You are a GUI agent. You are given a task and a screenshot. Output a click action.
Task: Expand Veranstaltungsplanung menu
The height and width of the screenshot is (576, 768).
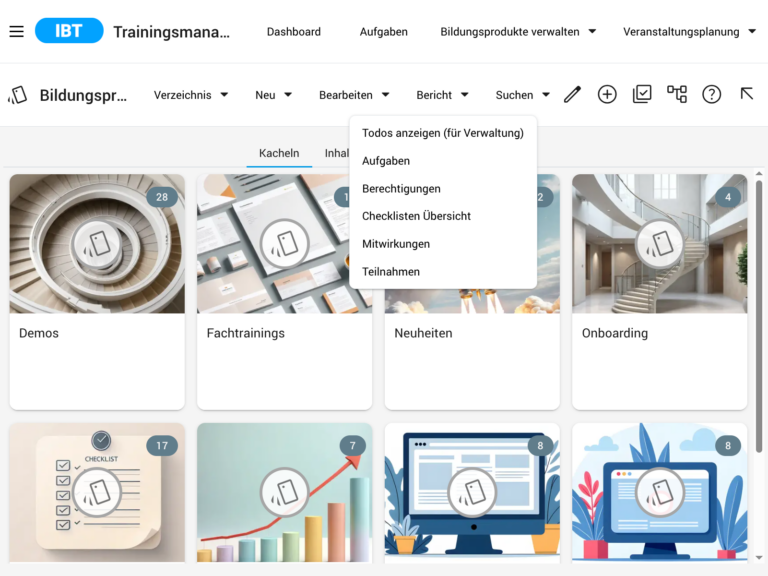(690, 32)
